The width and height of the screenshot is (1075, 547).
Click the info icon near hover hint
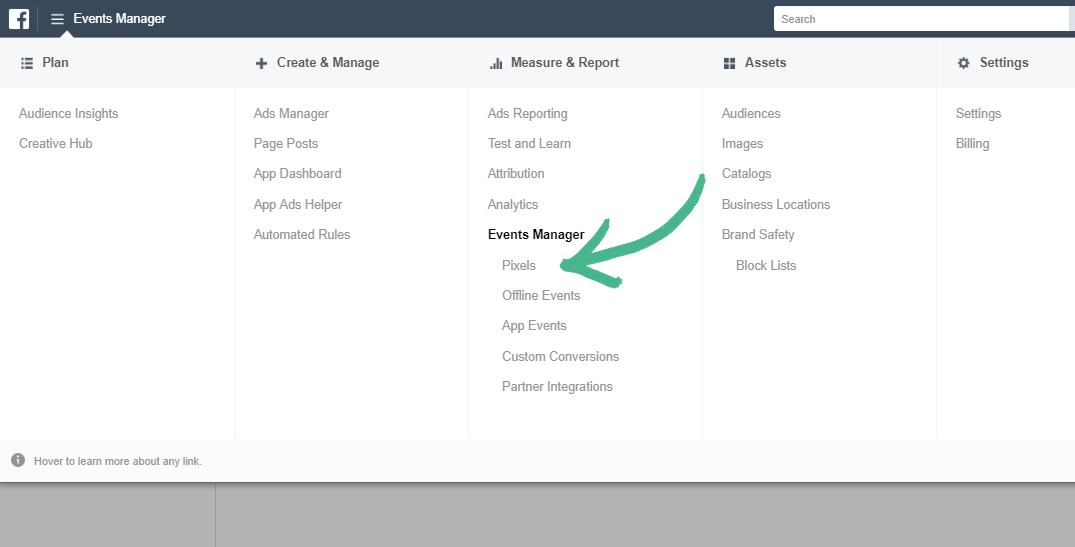[x=18, y=460]
